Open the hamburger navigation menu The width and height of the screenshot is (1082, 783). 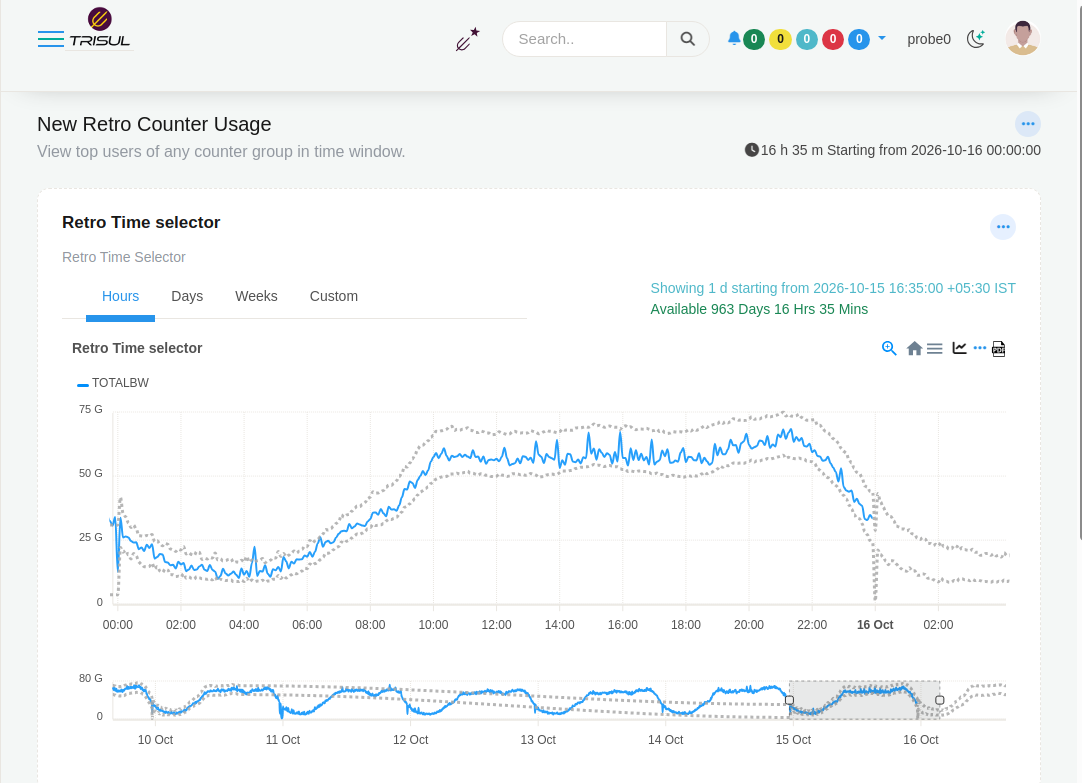(x=50, y=39)
